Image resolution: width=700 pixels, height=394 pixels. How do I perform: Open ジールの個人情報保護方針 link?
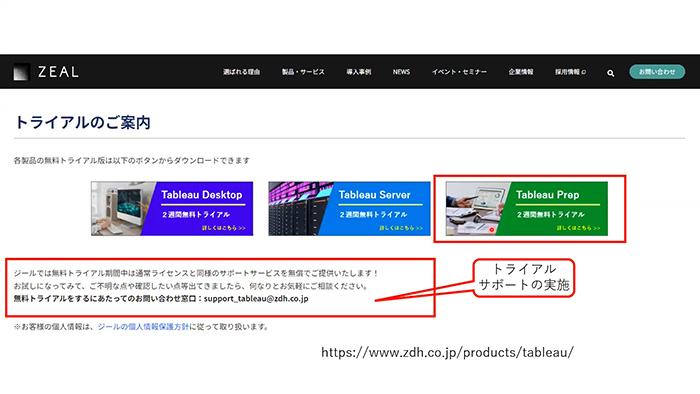coord(143,327)
